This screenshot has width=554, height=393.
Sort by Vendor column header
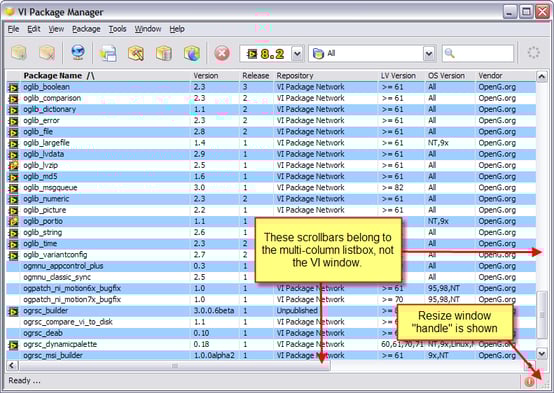pos(490,76)
